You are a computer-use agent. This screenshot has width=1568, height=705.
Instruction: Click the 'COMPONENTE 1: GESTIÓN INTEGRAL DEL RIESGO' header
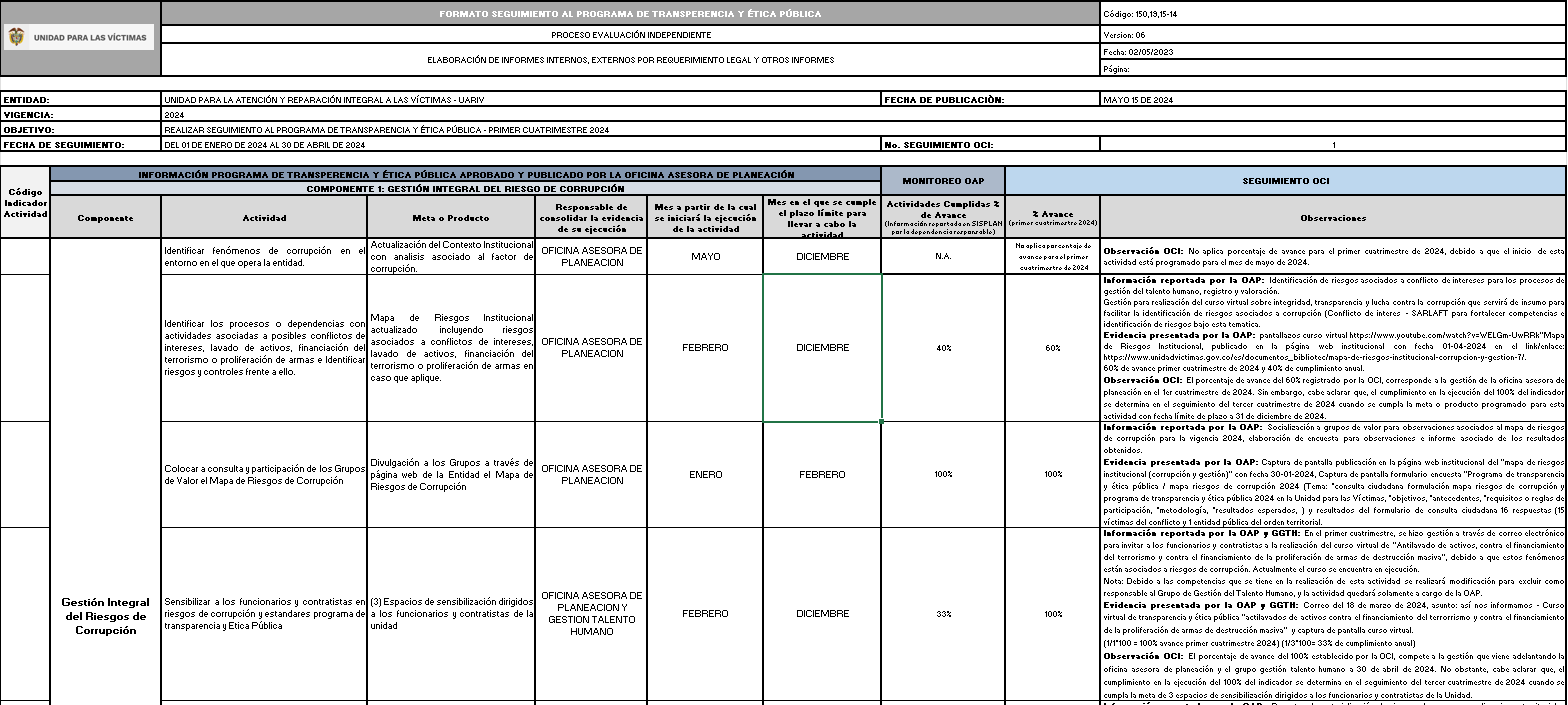465,188
